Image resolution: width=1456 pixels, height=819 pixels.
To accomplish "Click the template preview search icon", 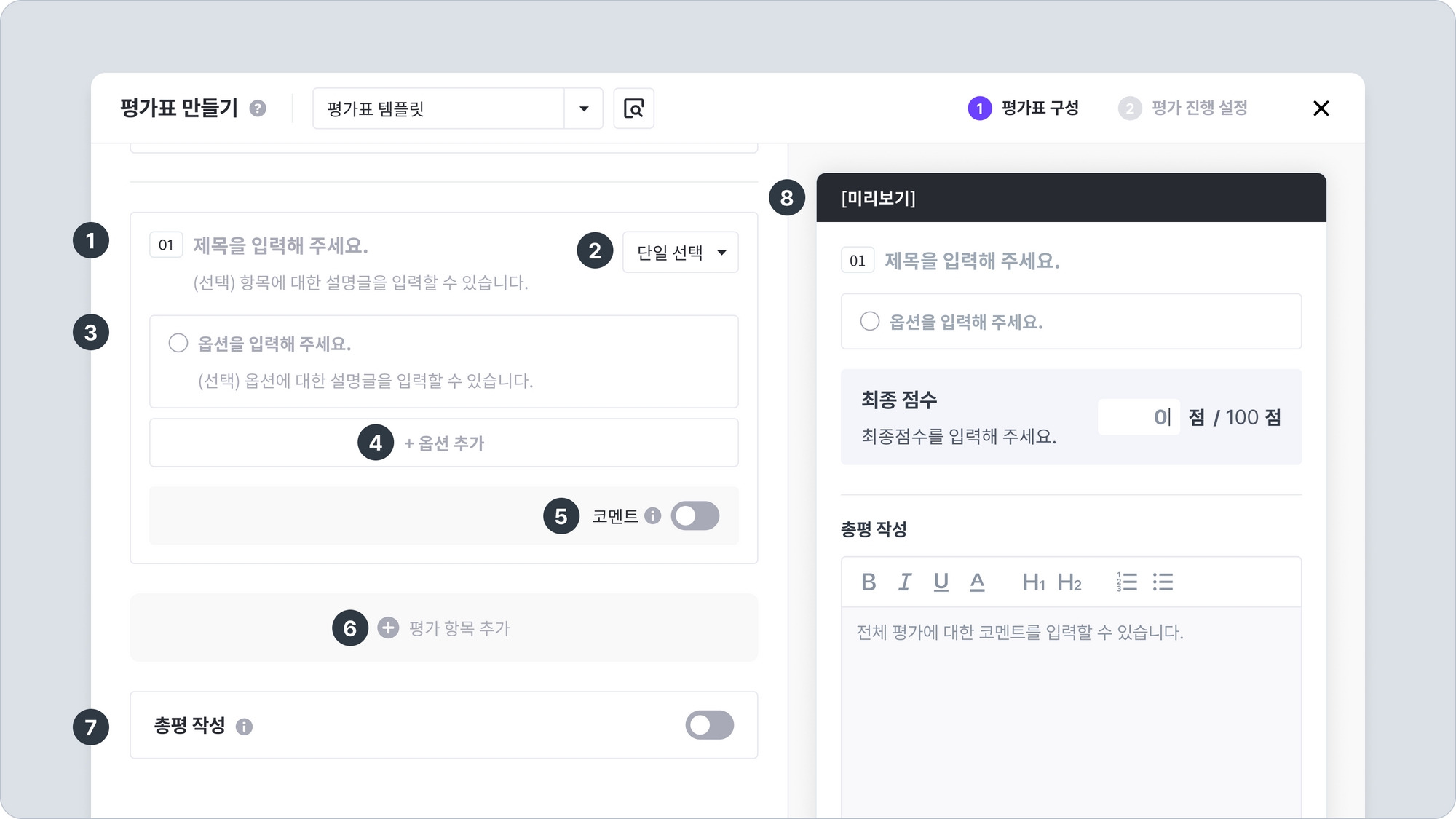I will [633, 108].
